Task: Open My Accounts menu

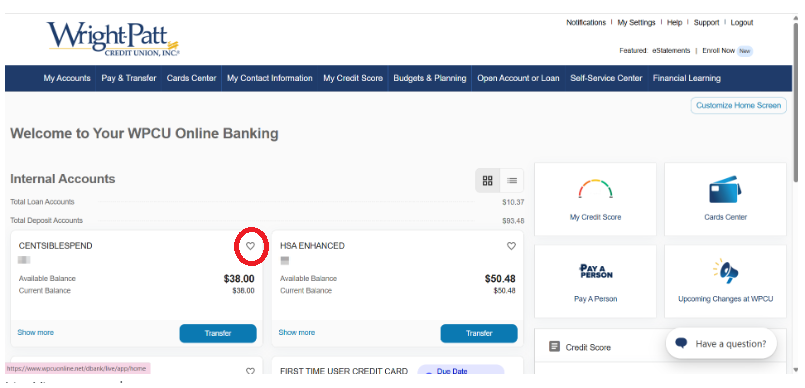Action: pos(67,78)
